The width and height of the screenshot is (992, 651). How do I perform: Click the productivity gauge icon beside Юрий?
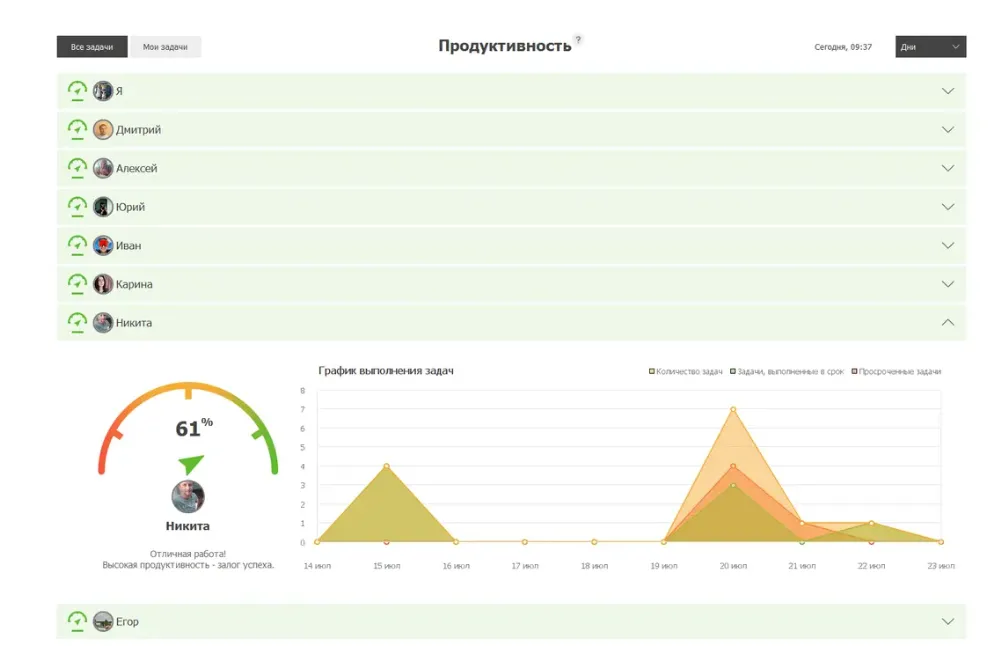pos(77,207)
